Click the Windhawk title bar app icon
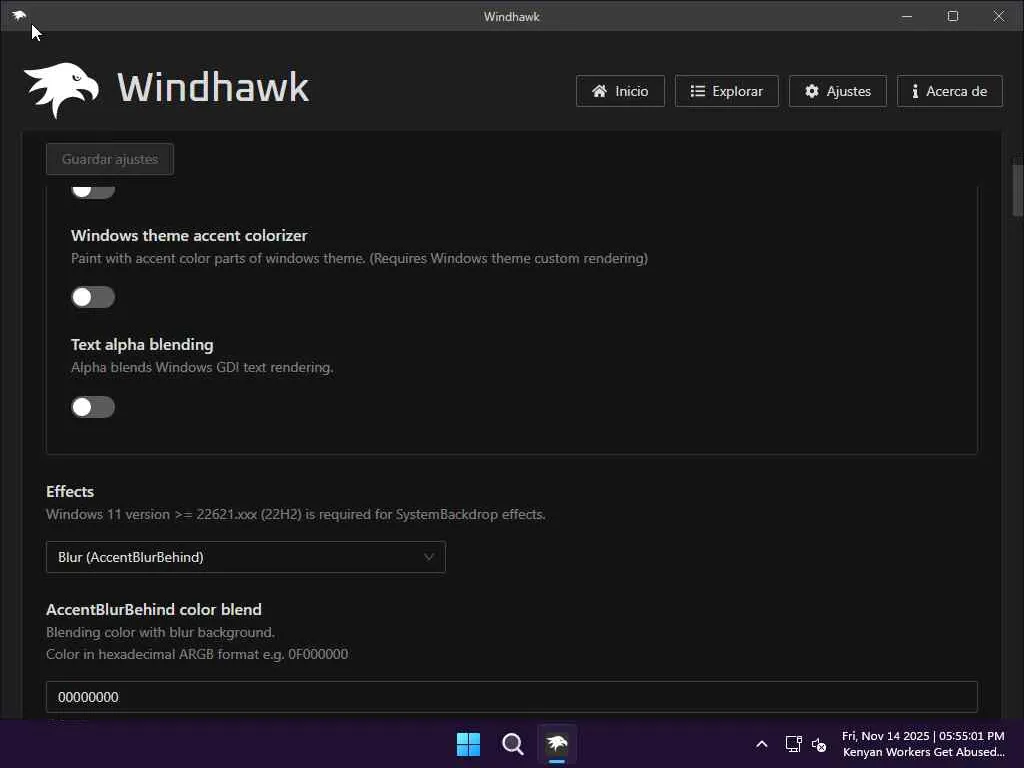1024x768 pixels. [x=19, y=16]
